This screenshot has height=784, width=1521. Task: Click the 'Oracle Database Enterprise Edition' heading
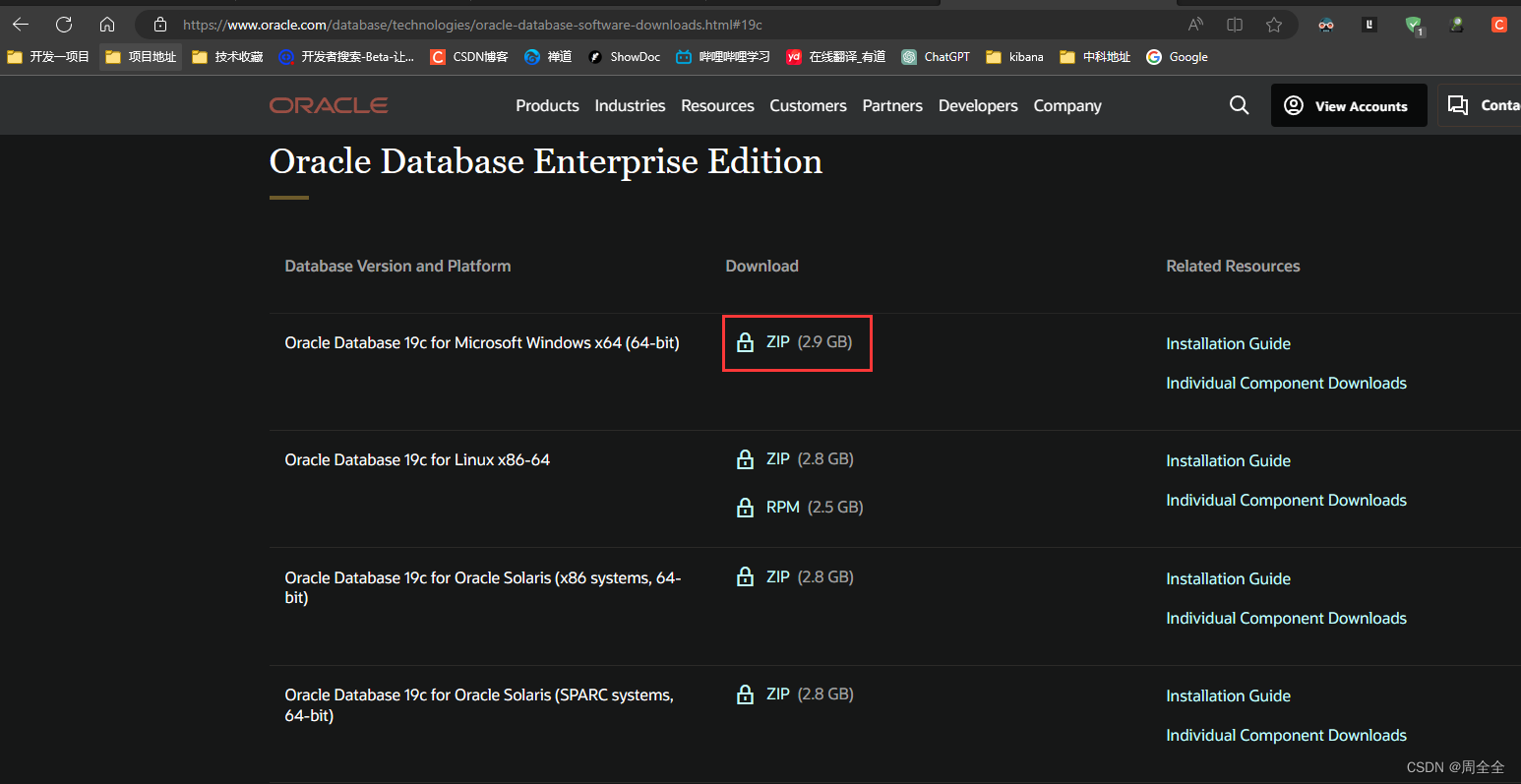point(546,161)
